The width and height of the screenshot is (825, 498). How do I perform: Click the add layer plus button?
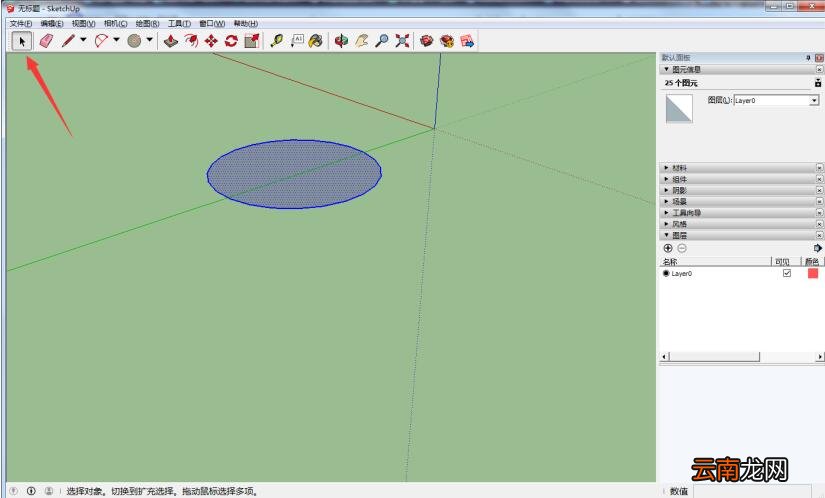668,248
